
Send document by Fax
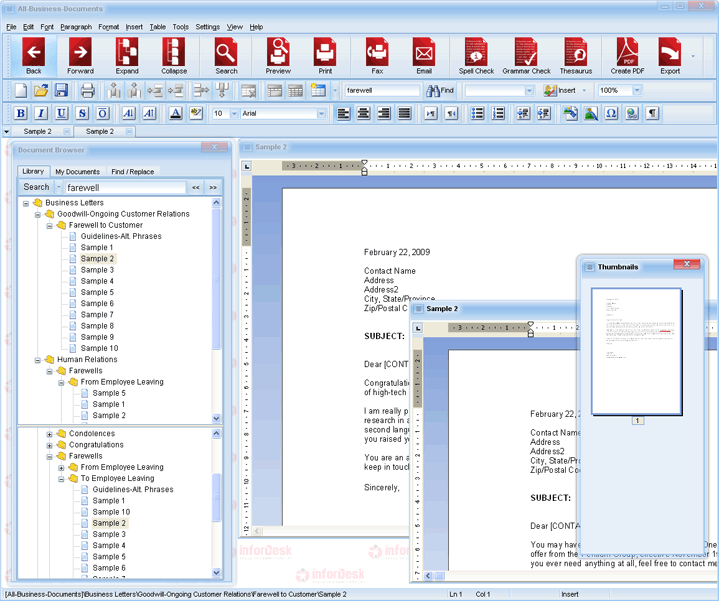click(x=377, y=56)
